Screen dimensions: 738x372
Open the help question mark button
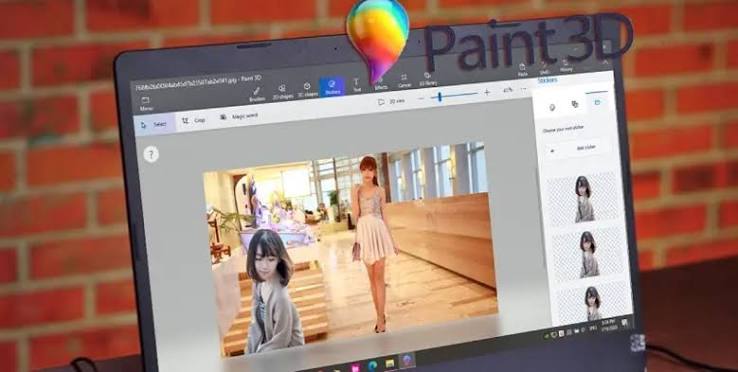(x=151, y=154)
